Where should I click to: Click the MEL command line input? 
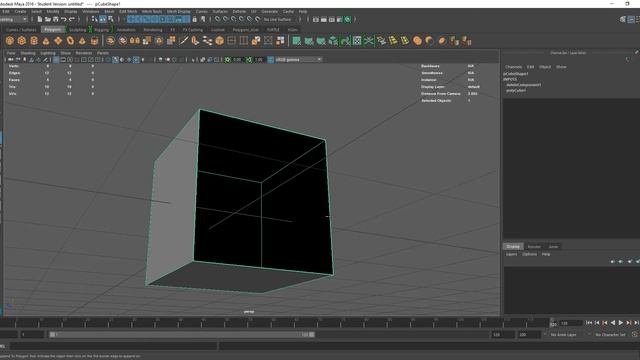113,346
